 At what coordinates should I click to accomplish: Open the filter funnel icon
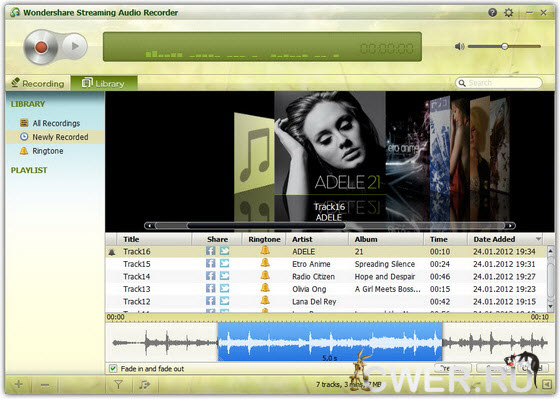[118, 384]
